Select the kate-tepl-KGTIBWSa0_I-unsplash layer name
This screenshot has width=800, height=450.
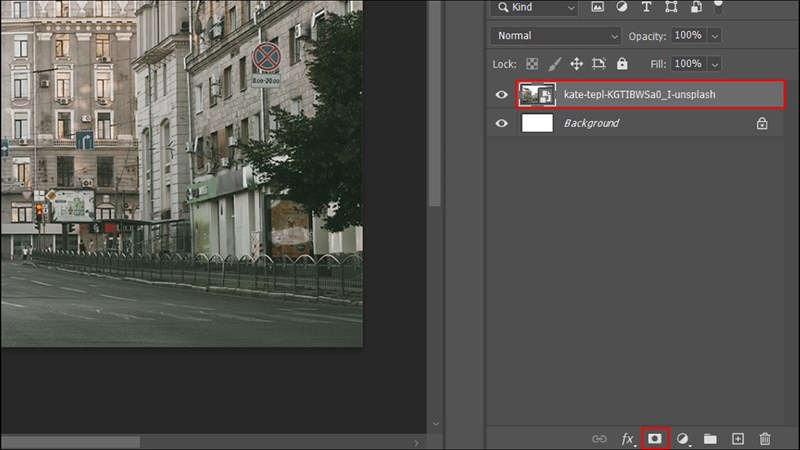coord(639,94)
